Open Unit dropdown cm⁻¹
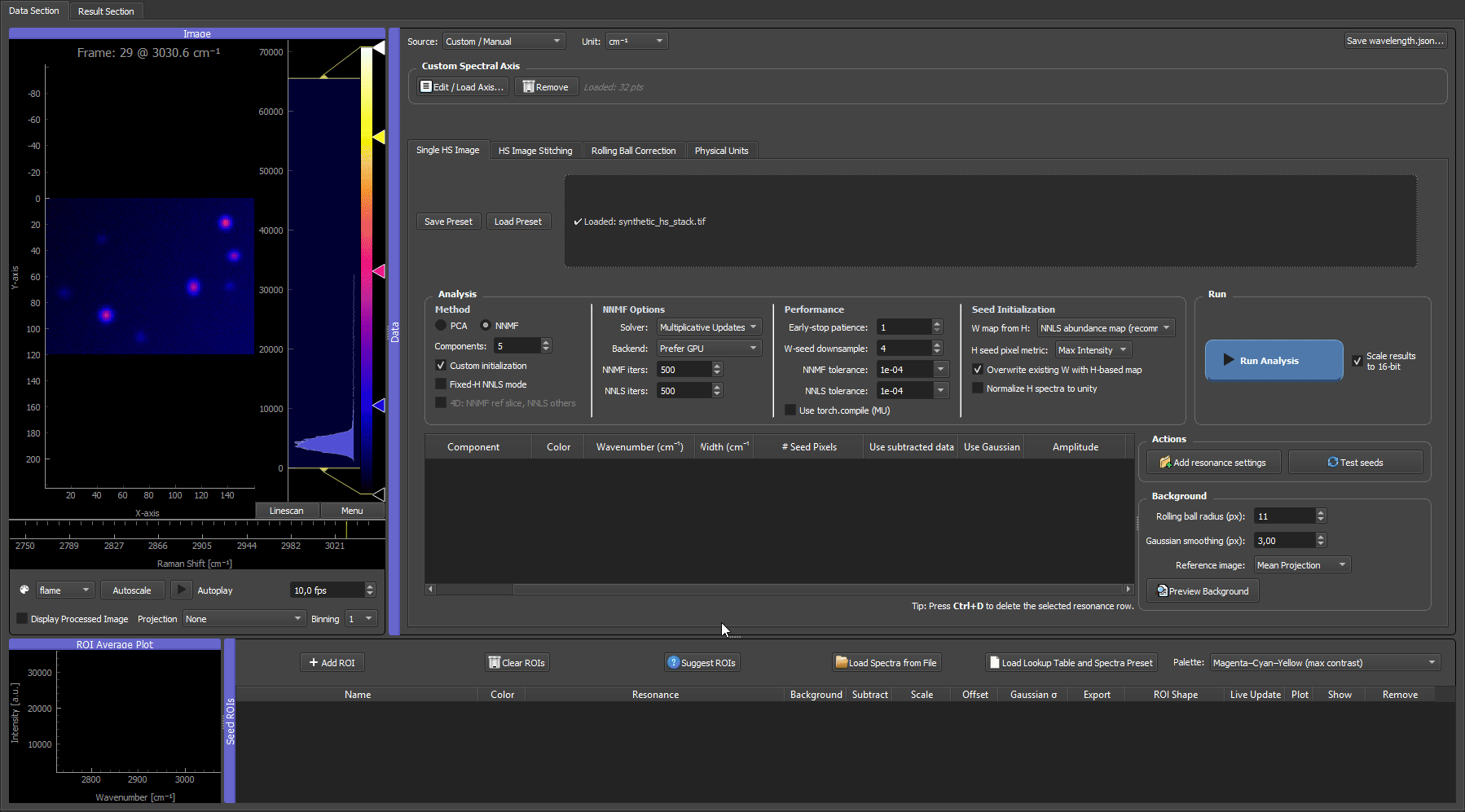Image resolution: width=1465 pixels, height=812 pixels. pyautogui.click(x=636, y=42)
